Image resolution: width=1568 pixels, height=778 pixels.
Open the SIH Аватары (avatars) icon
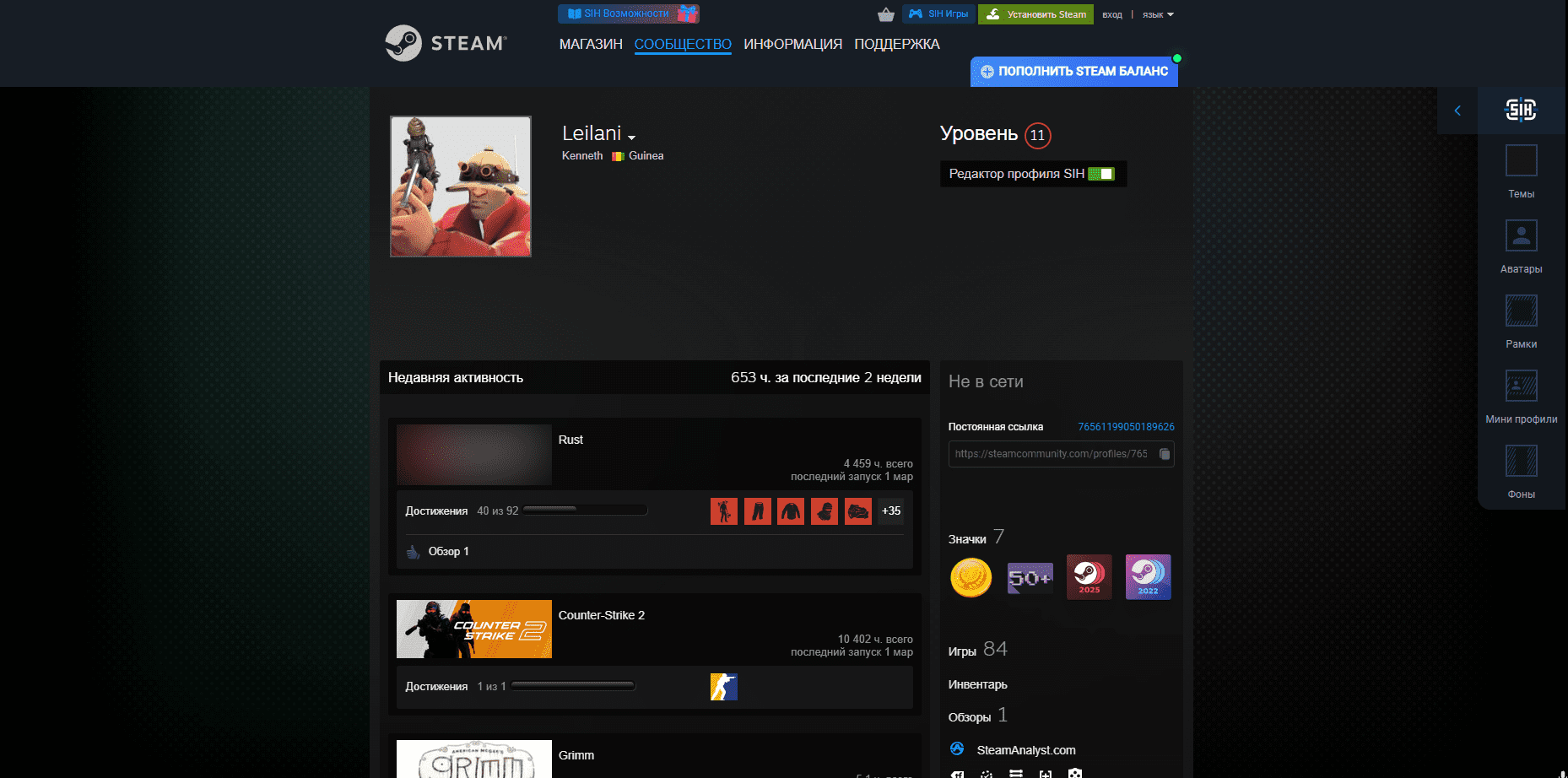[x=1521, y=236]
